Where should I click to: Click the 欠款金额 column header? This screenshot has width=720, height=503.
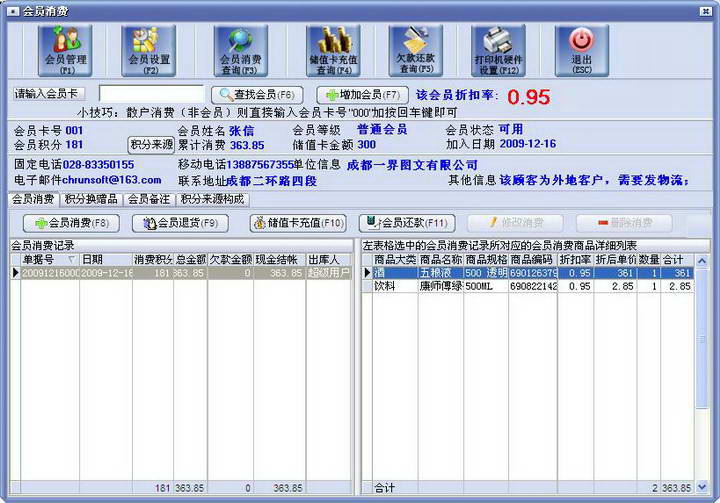[x=230, y=260]
